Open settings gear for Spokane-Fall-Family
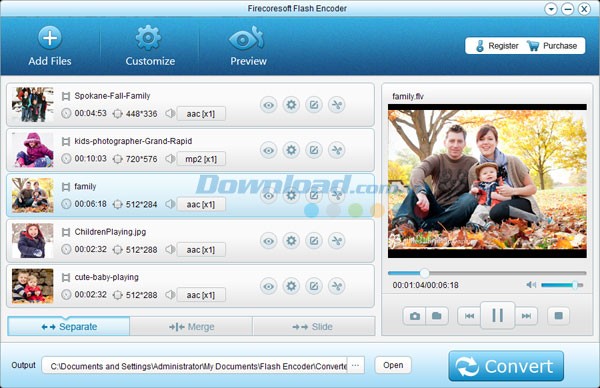The image size is (600, 388). pyautogui.click(x=291, y=105)
